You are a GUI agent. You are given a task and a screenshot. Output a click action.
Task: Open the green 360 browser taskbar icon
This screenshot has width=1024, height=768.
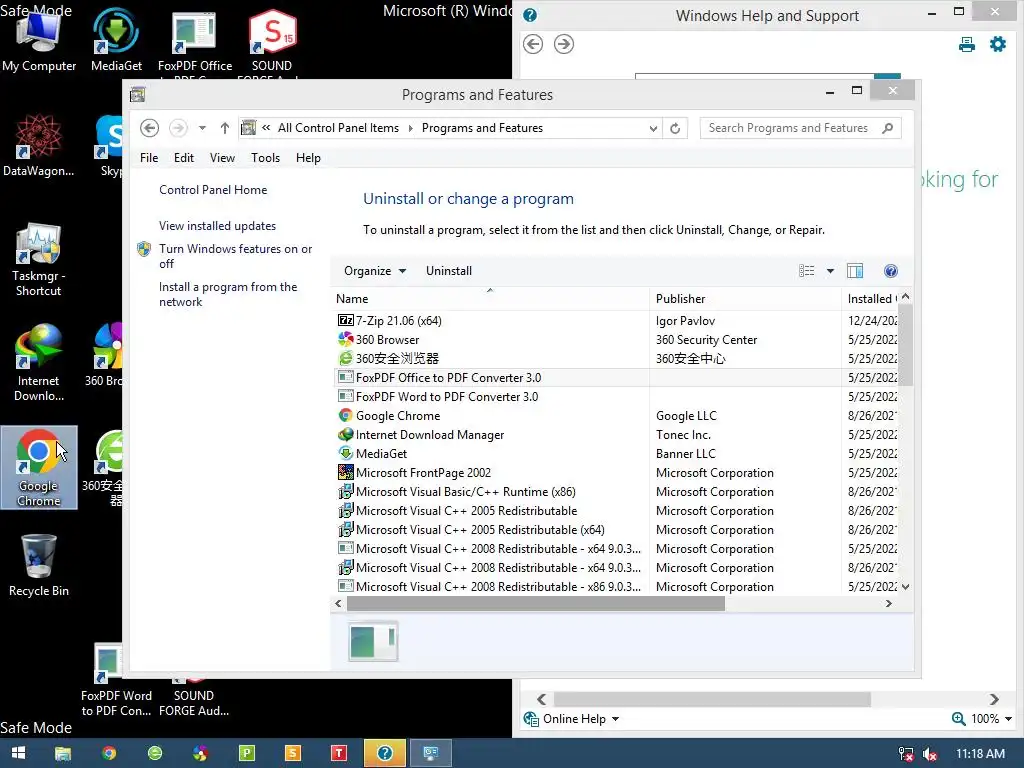[x=155, y=753]
